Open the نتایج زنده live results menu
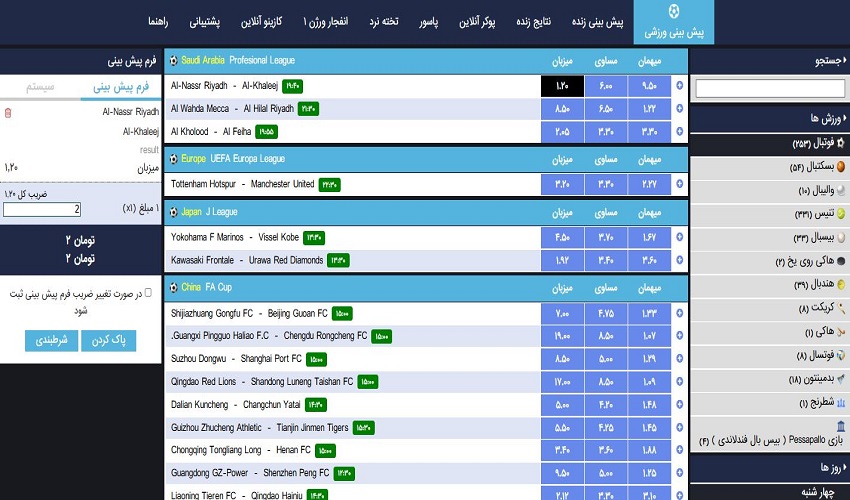This screenshot has height=500, width=850. (533, 22)
